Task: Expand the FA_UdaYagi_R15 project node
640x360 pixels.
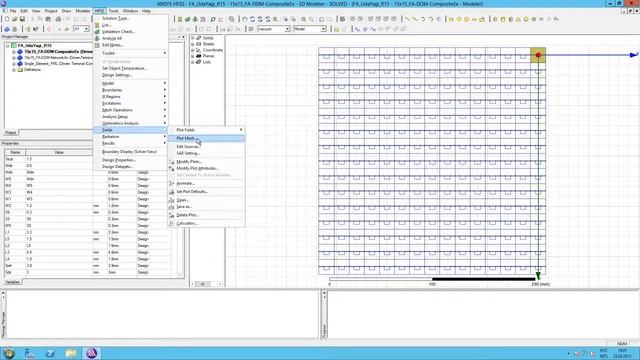Action: click(8, 46)
